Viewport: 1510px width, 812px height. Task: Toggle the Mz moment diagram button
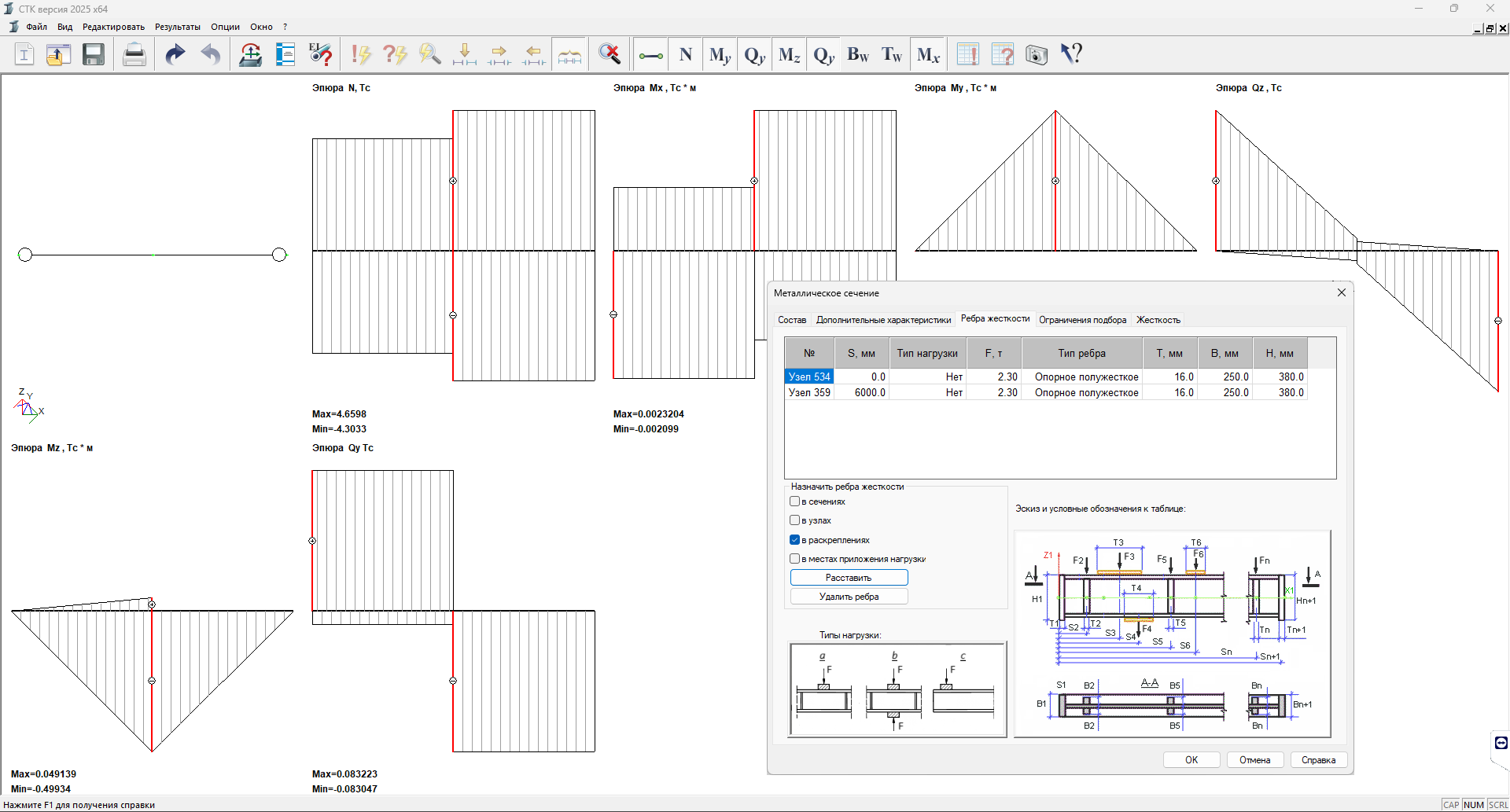coord(789,54)
